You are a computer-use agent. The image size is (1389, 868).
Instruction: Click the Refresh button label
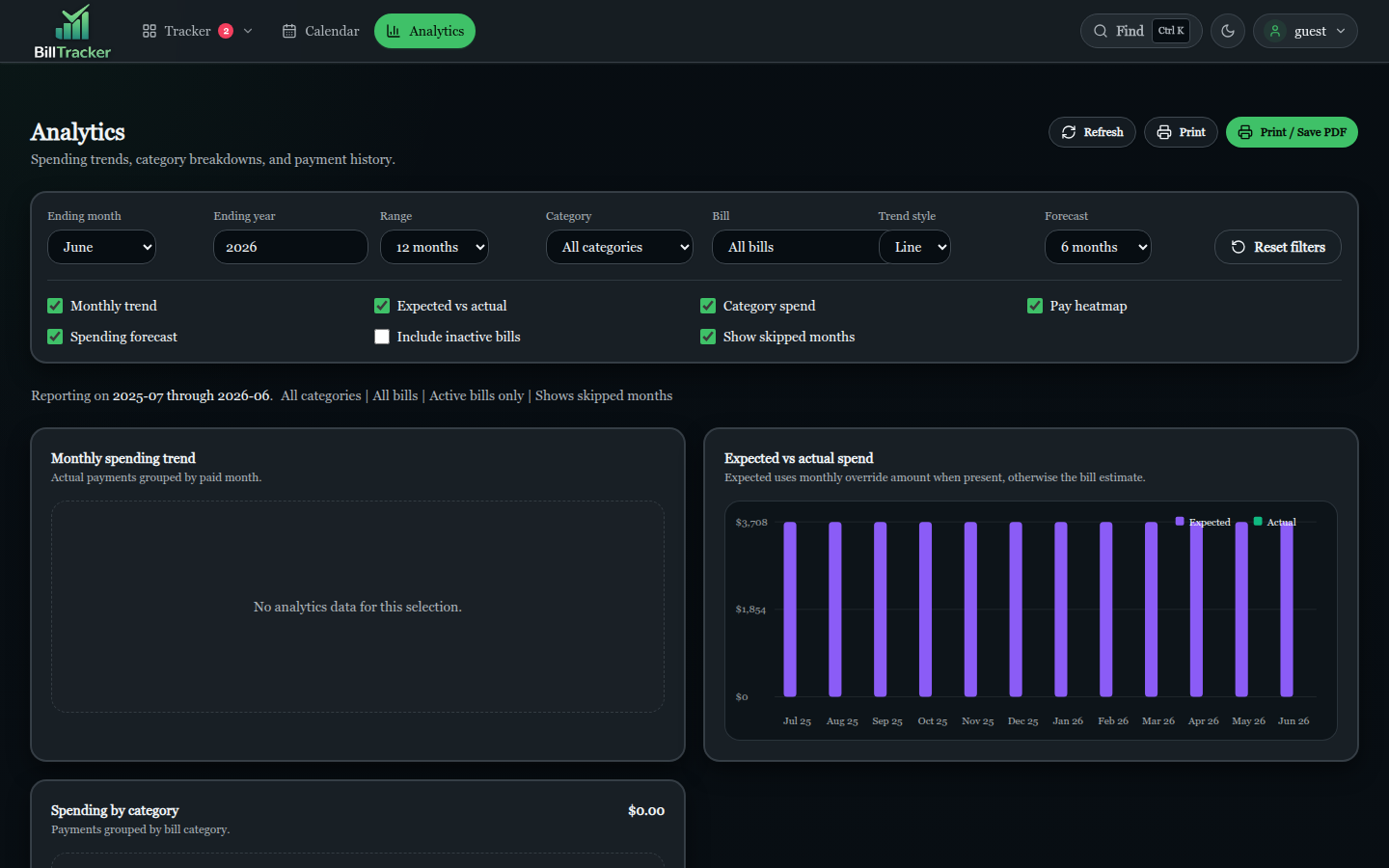1103,132
